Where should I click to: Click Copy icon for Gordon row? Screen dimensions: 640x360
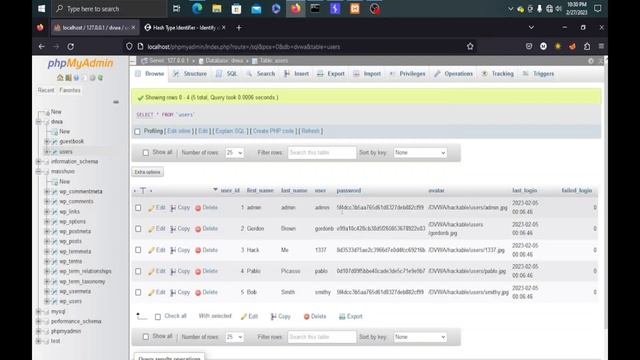click(173, 229)
